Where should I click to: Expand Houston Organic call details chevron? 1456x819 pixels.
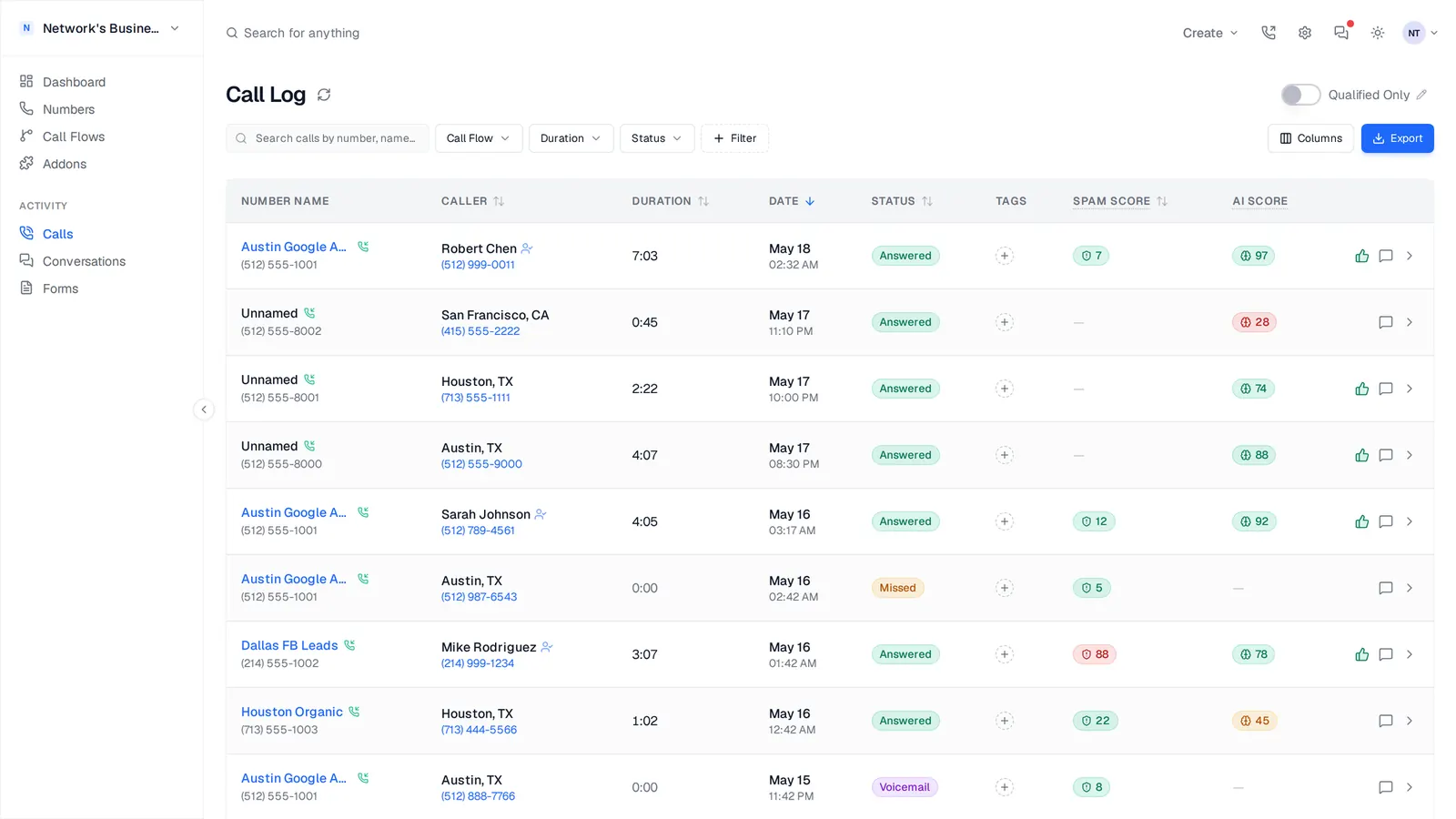1410,721
